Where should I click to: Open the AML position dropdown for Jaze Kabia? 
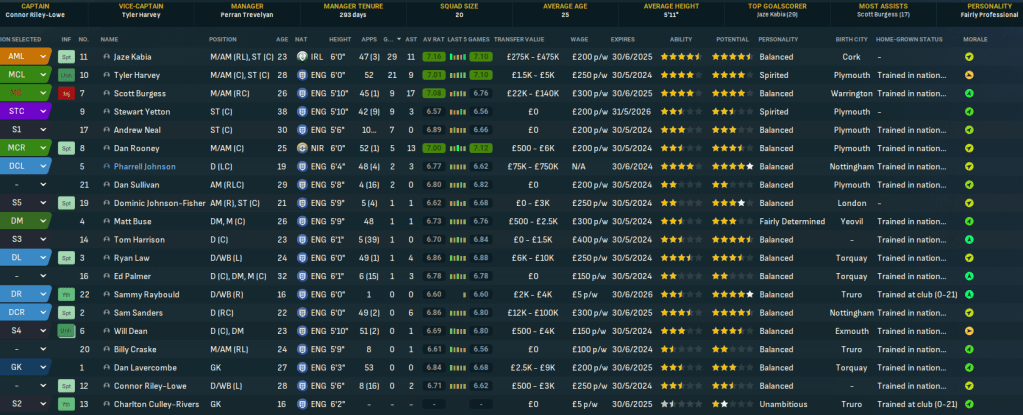[42, 57]
